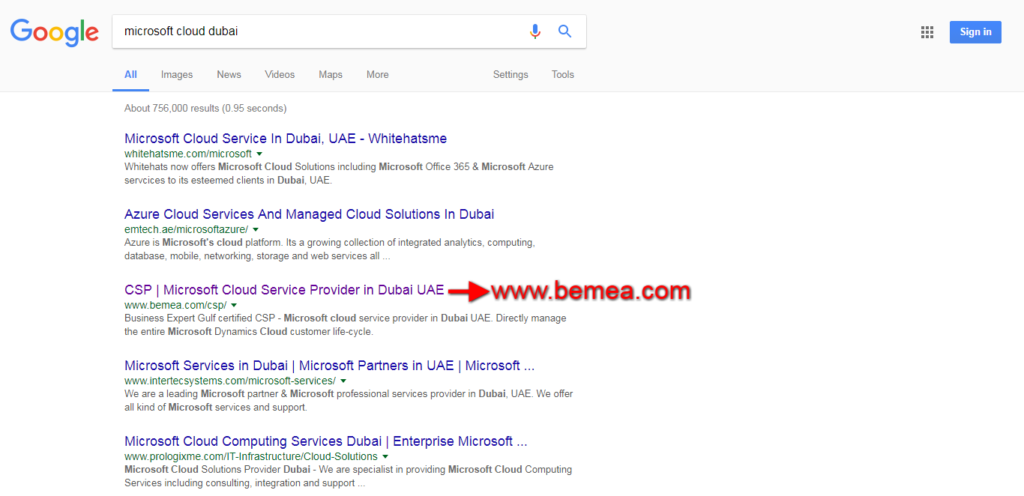Expand dropdown arrow beside whitehatsme.com/microsoft
The image size is (1024, 496).
coord(260,154)
